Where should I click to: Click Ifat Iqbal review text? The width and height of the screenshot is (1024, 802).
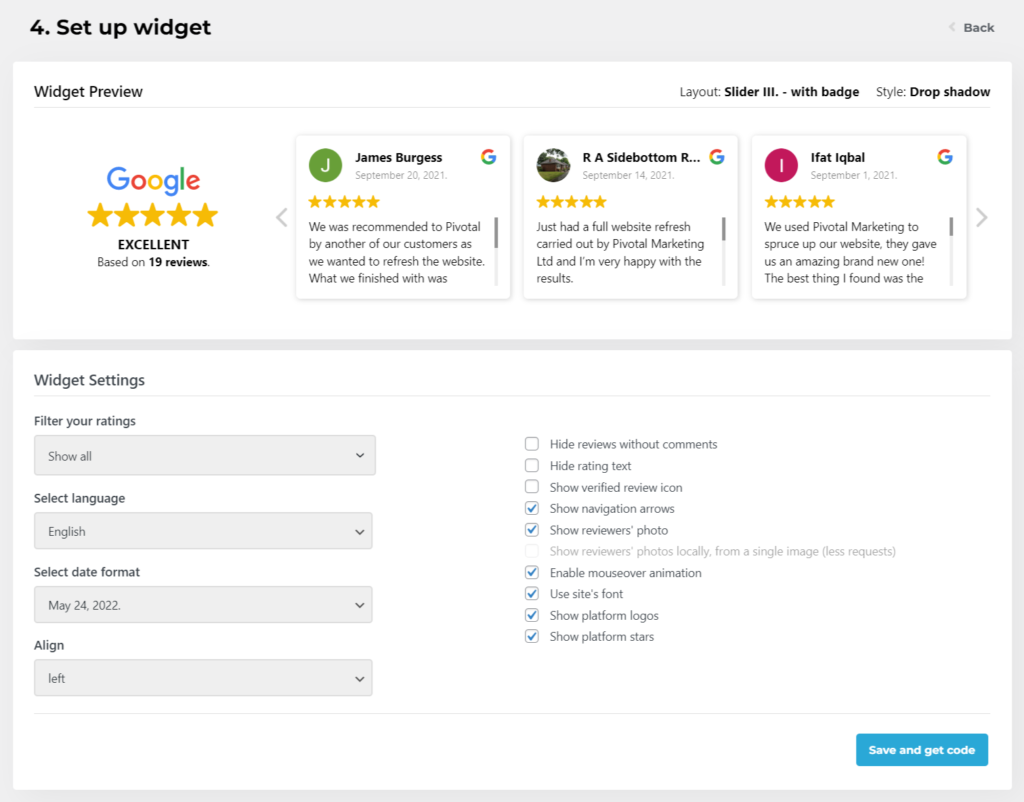pos(850,252)
